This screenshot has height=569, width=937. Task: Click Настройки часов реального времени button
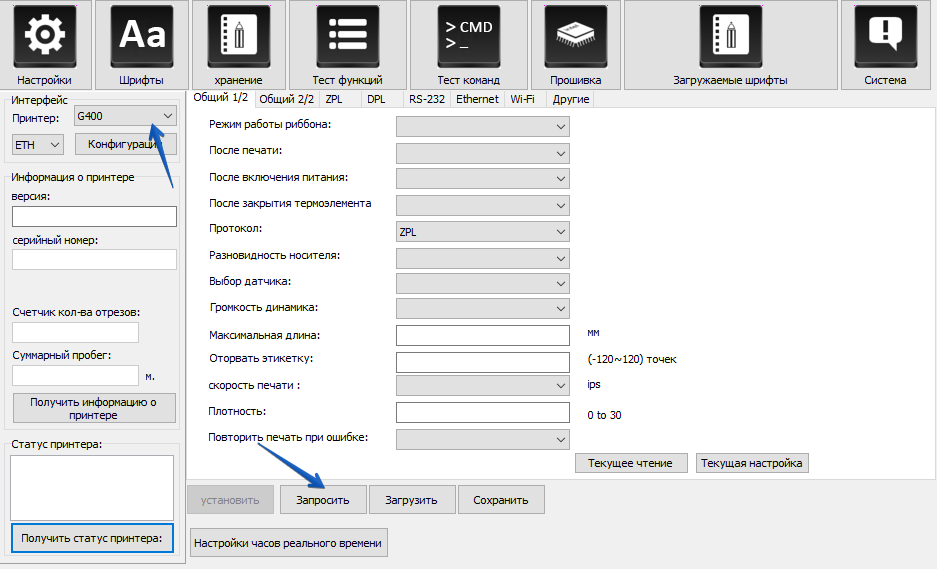pos(288,543)
